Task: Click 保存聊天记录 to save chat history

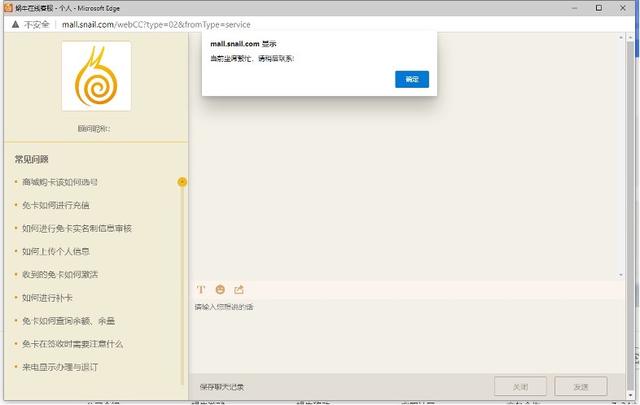Action: coord(221,386)
